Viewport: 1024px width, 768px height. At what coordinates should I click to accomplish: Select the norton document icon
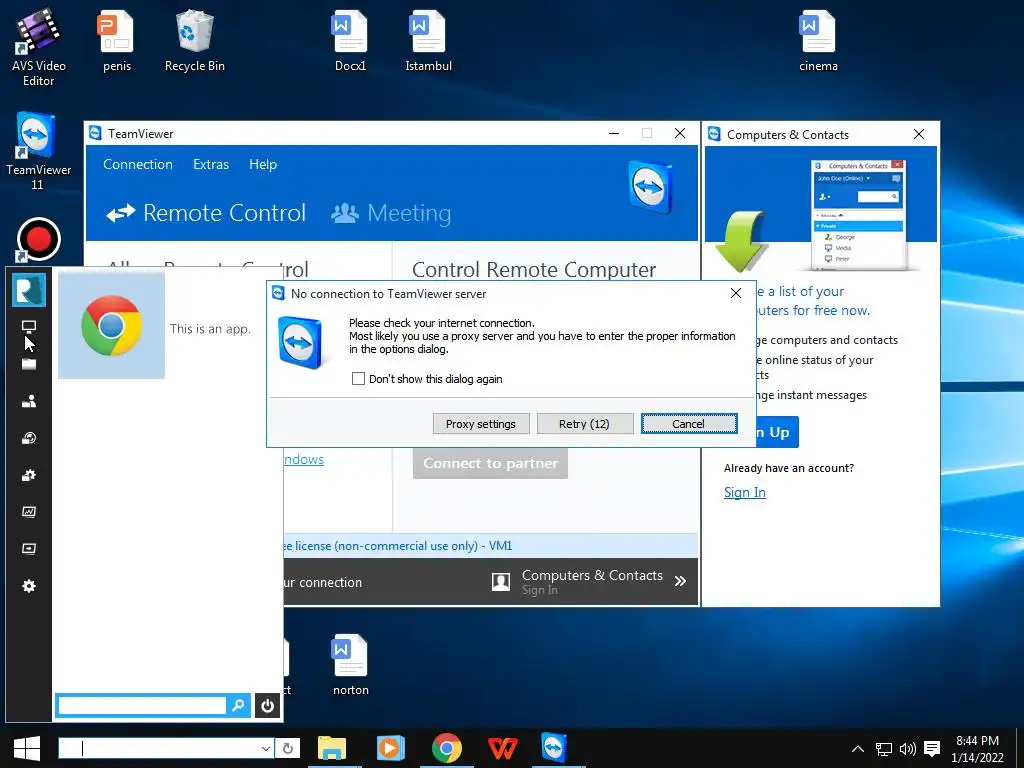tap(351, 665)
